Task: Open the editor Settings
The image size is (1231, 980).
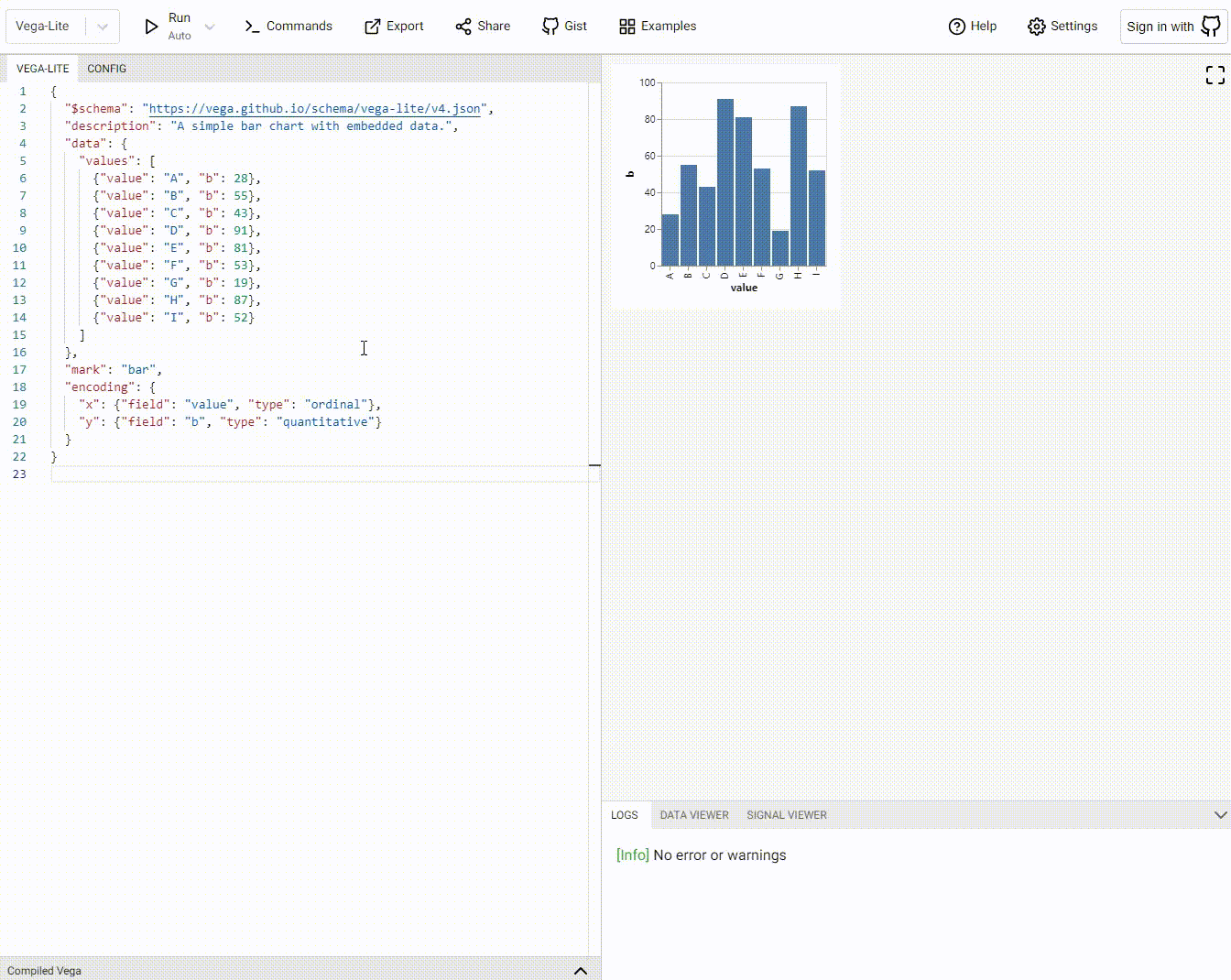Action: point(1062,27)
